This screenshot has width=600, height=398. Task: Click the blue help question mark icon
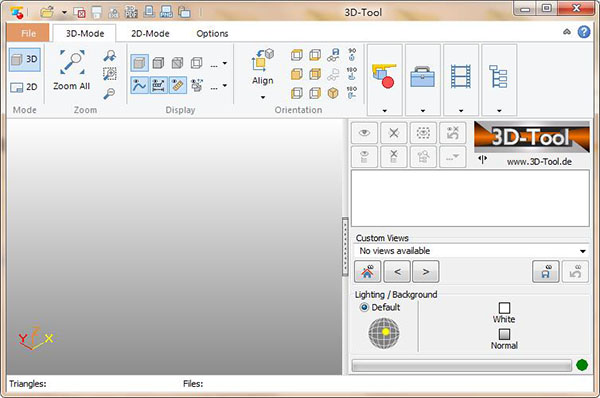point(584,32)
